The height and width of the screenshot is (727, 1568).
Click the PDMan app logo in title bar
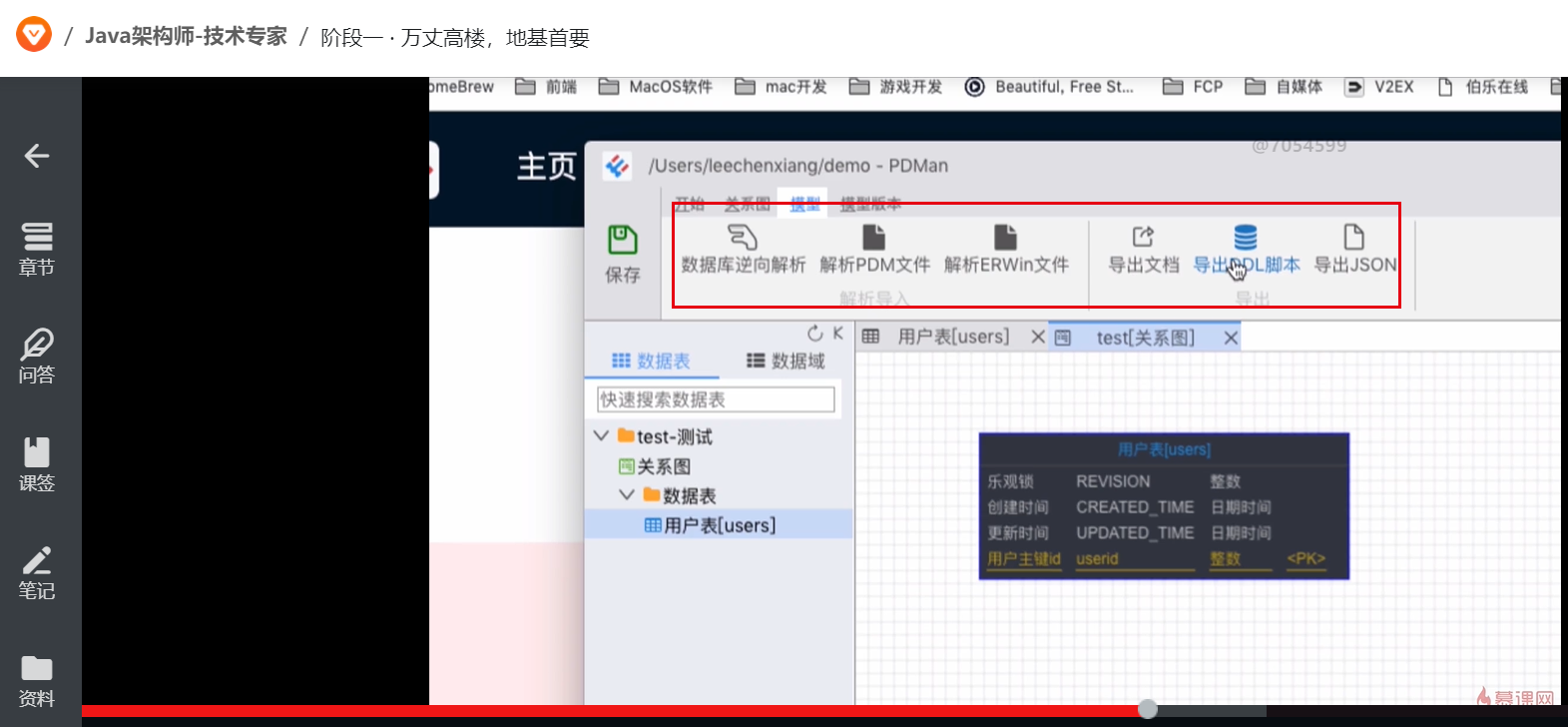(617, 166)
